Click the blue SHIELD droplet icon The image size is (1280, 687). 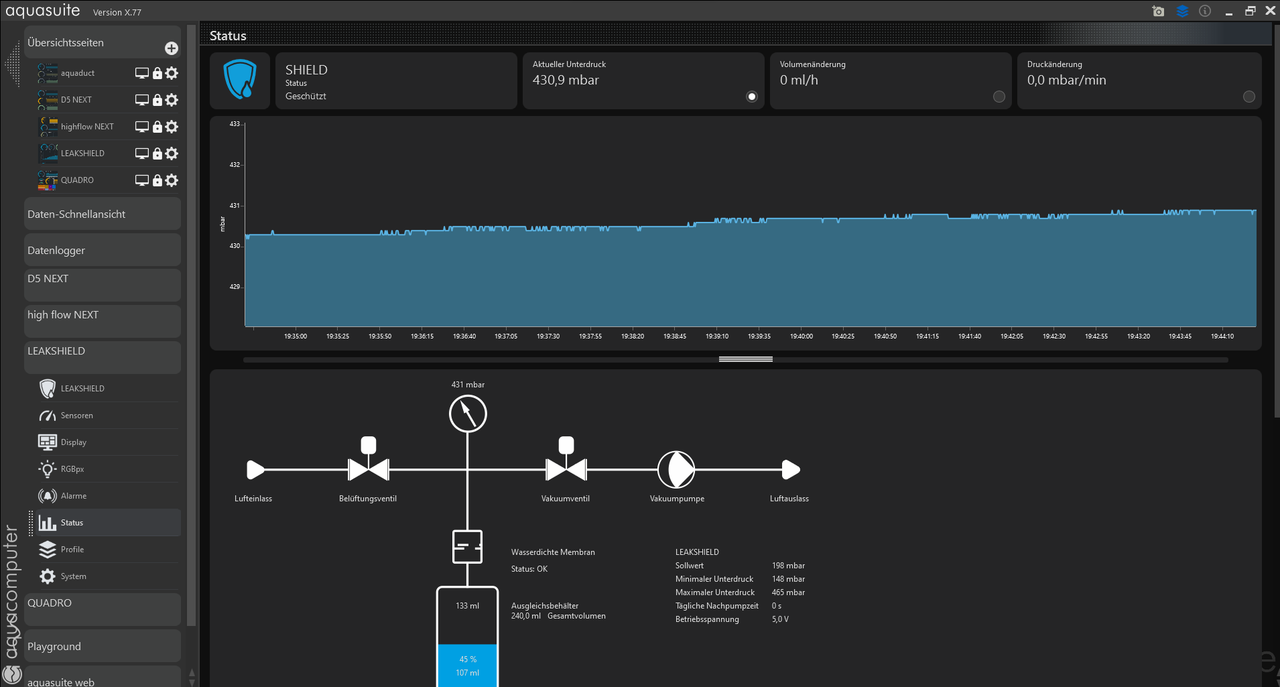(x=240, y=80)
